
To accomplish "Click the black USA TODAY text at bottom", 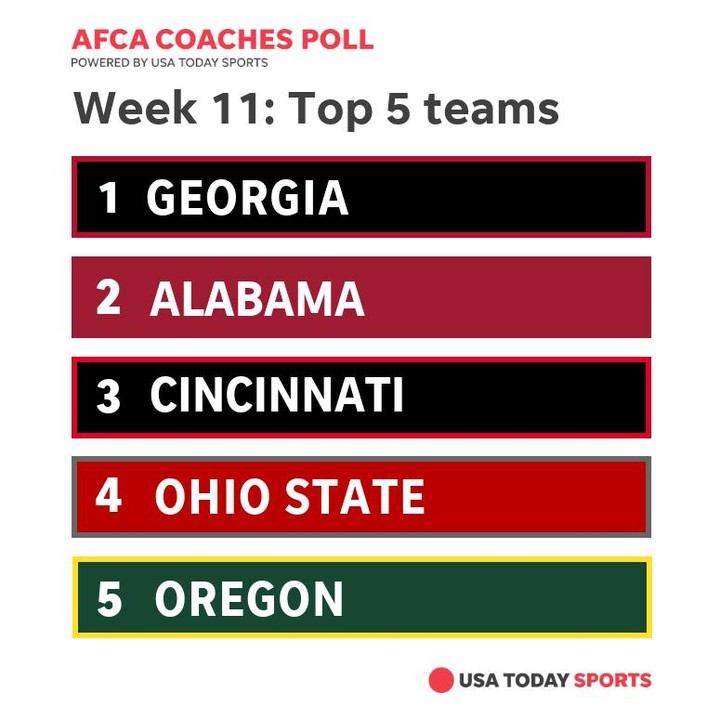I will tap(514, 681).
